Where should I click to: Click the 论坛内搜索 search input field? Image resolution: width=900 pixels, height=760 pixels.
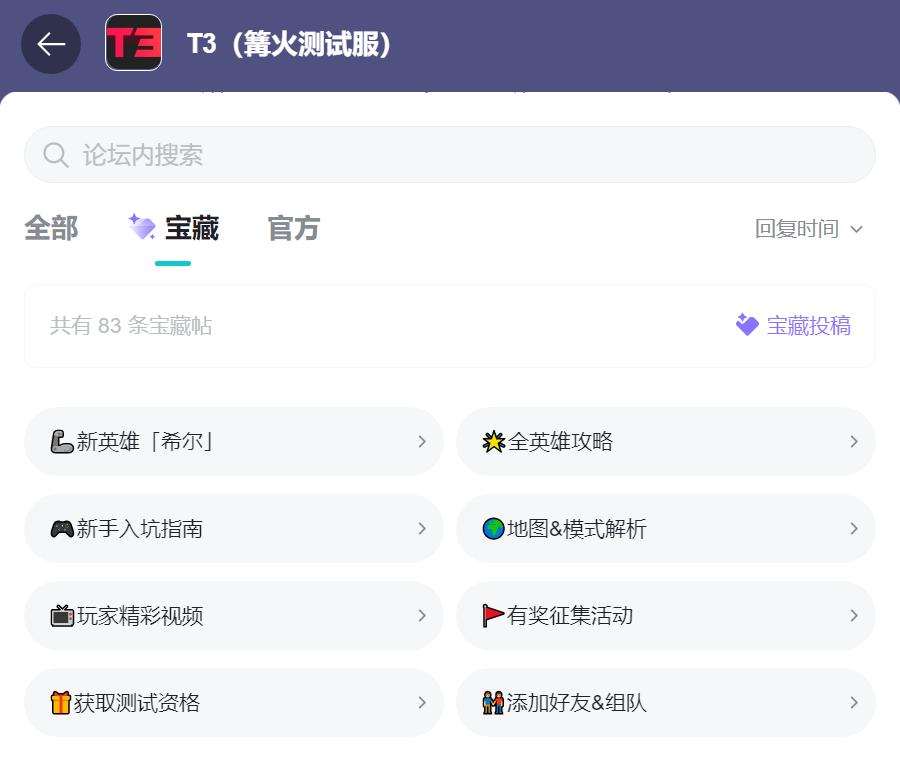449,155
